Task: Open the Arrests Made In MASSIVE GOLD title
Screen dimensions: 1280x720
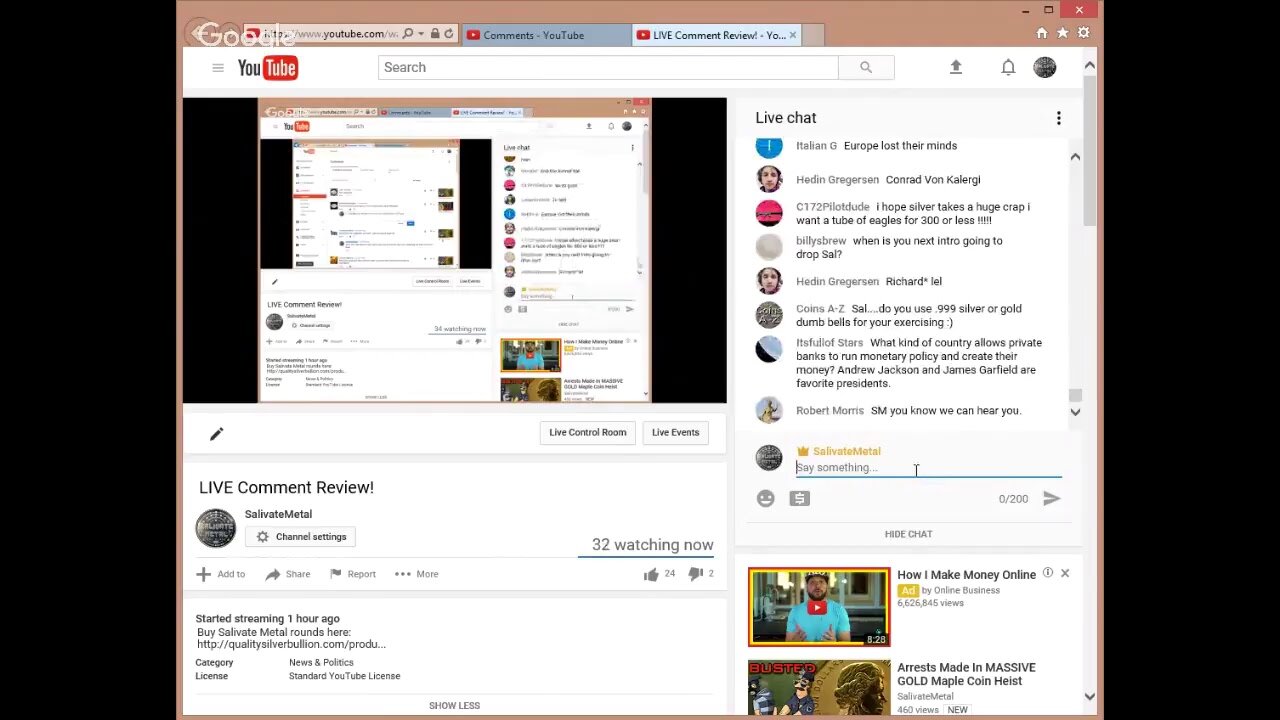Action: pos(966,674)
